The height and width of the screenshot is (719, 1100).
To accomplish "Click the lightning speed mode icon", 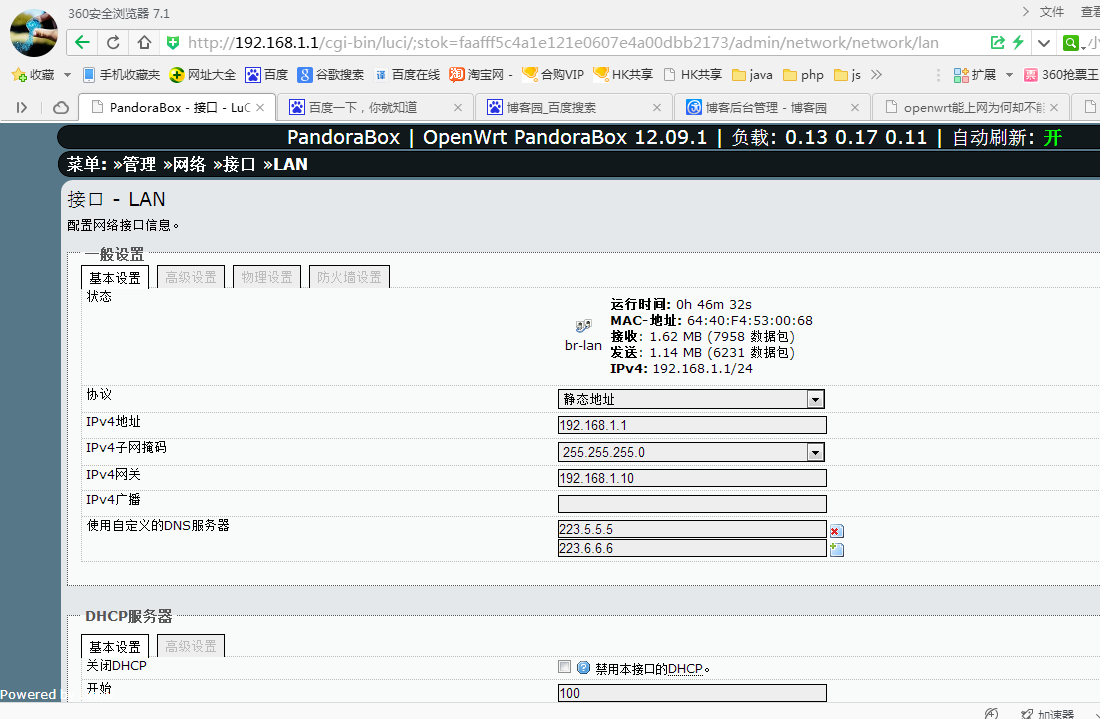I will 1018,43.
